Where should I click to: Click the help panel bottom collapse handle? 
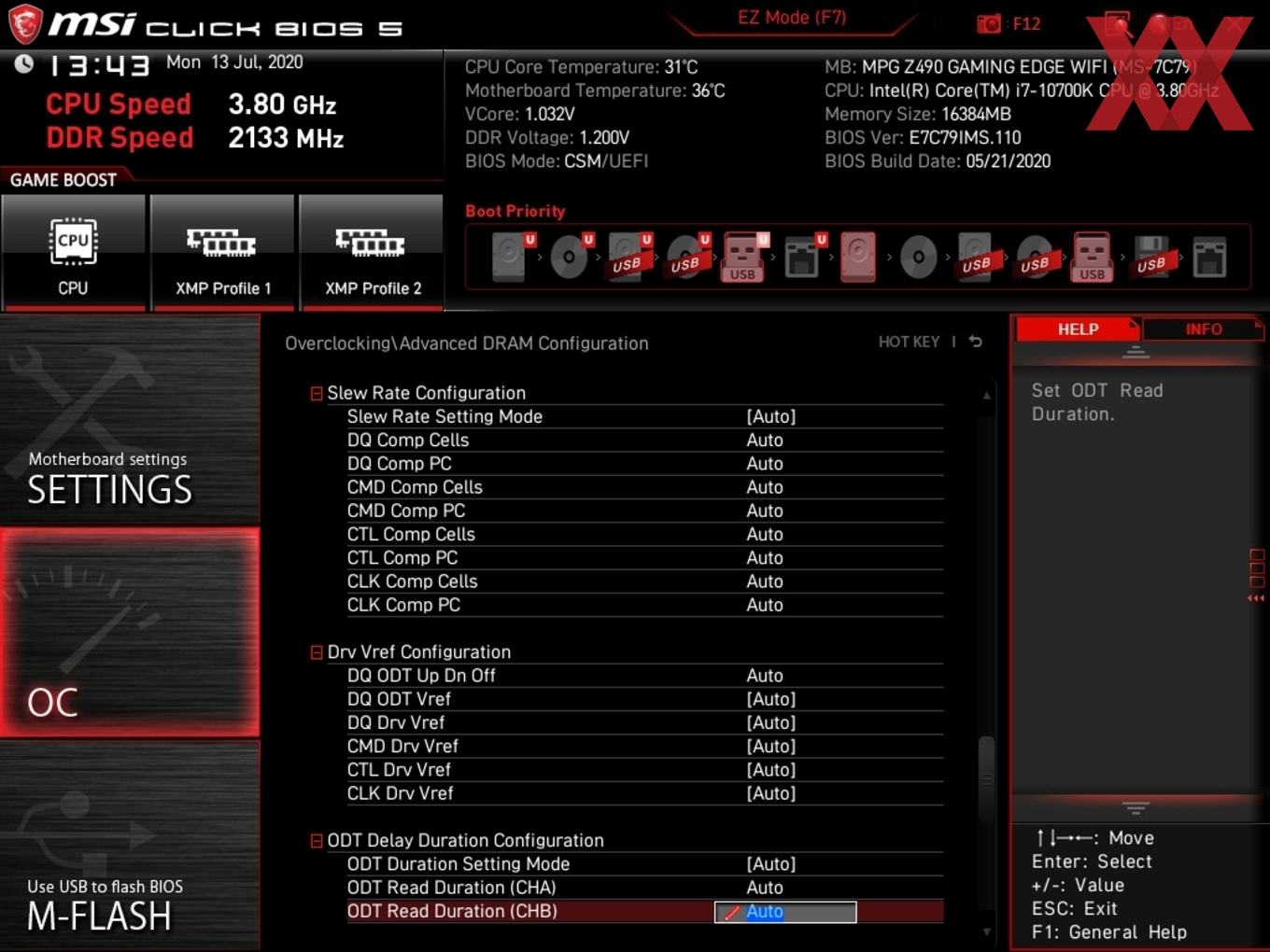coord(1136,807)
